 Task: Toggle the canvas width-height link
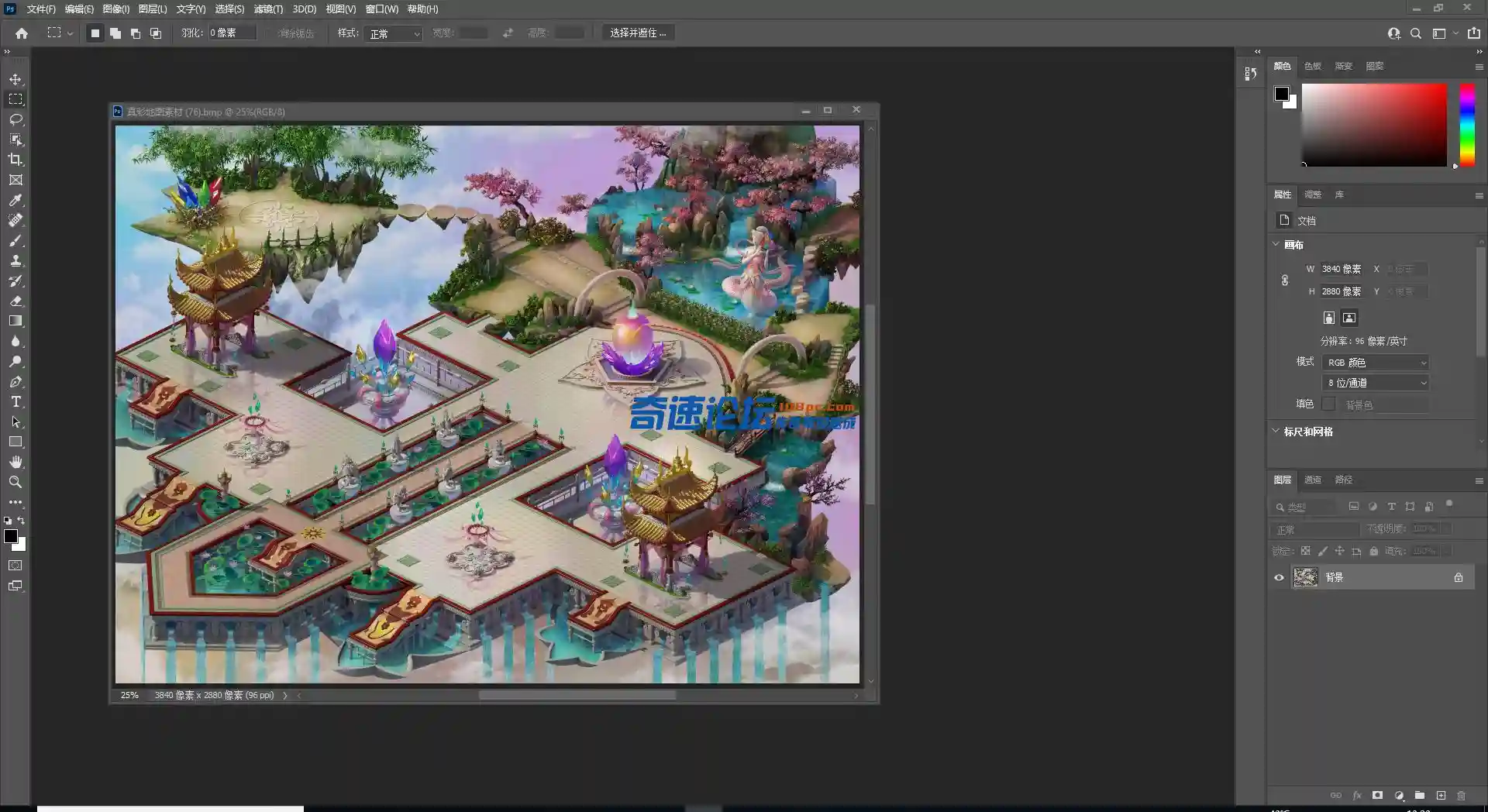pos(1285,280)
